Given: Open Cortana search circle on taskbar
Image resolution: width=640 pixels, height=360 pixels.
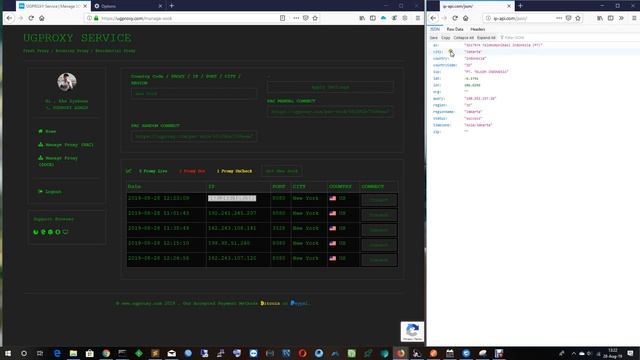Looking at the screenshot, I should click(24, 353).
